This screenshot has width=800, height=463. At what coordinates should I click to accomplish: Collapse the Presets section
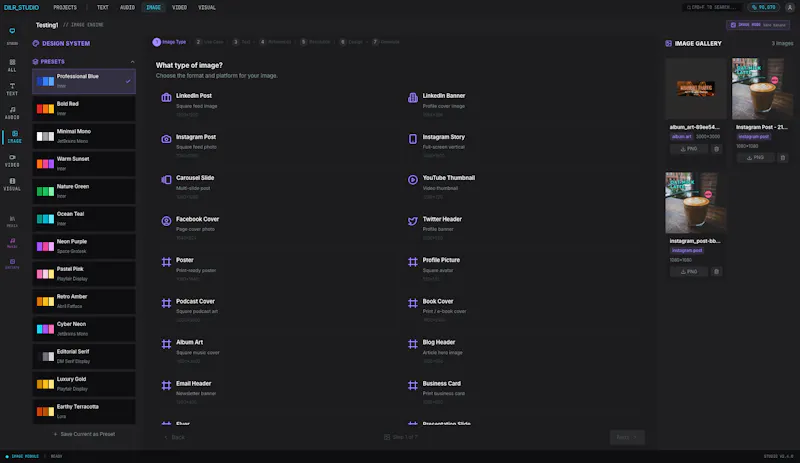coord(133,62)
